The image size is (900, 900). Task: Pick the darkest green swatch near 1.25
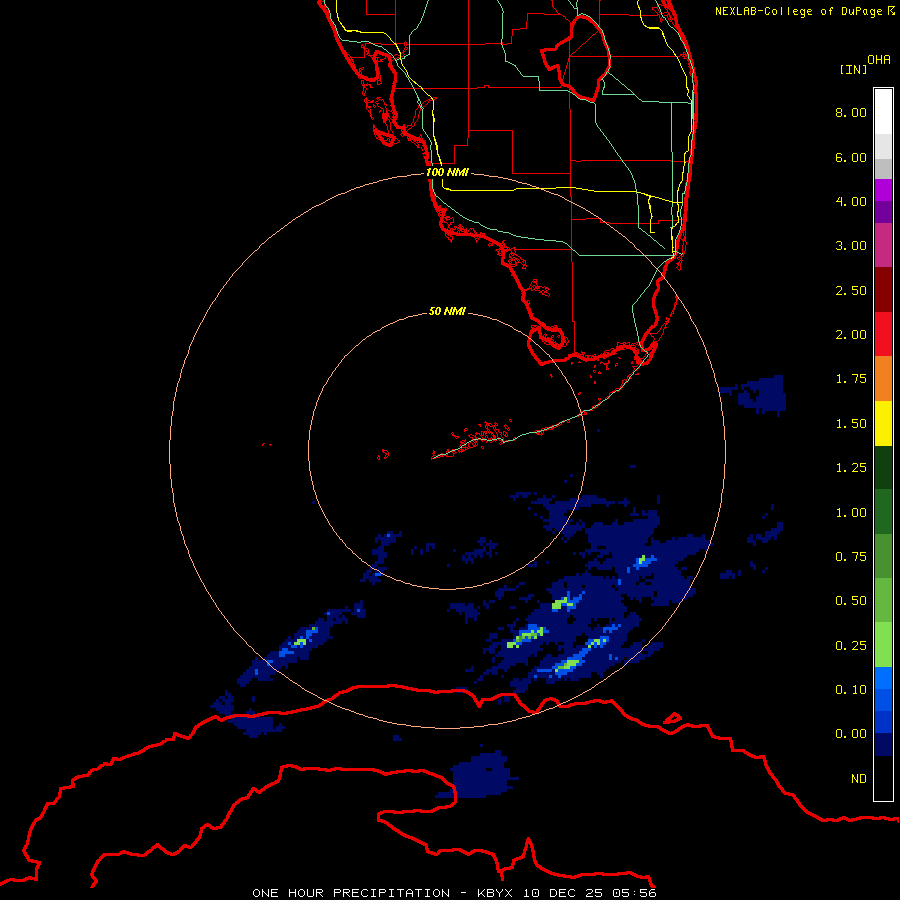pos(883,468)
